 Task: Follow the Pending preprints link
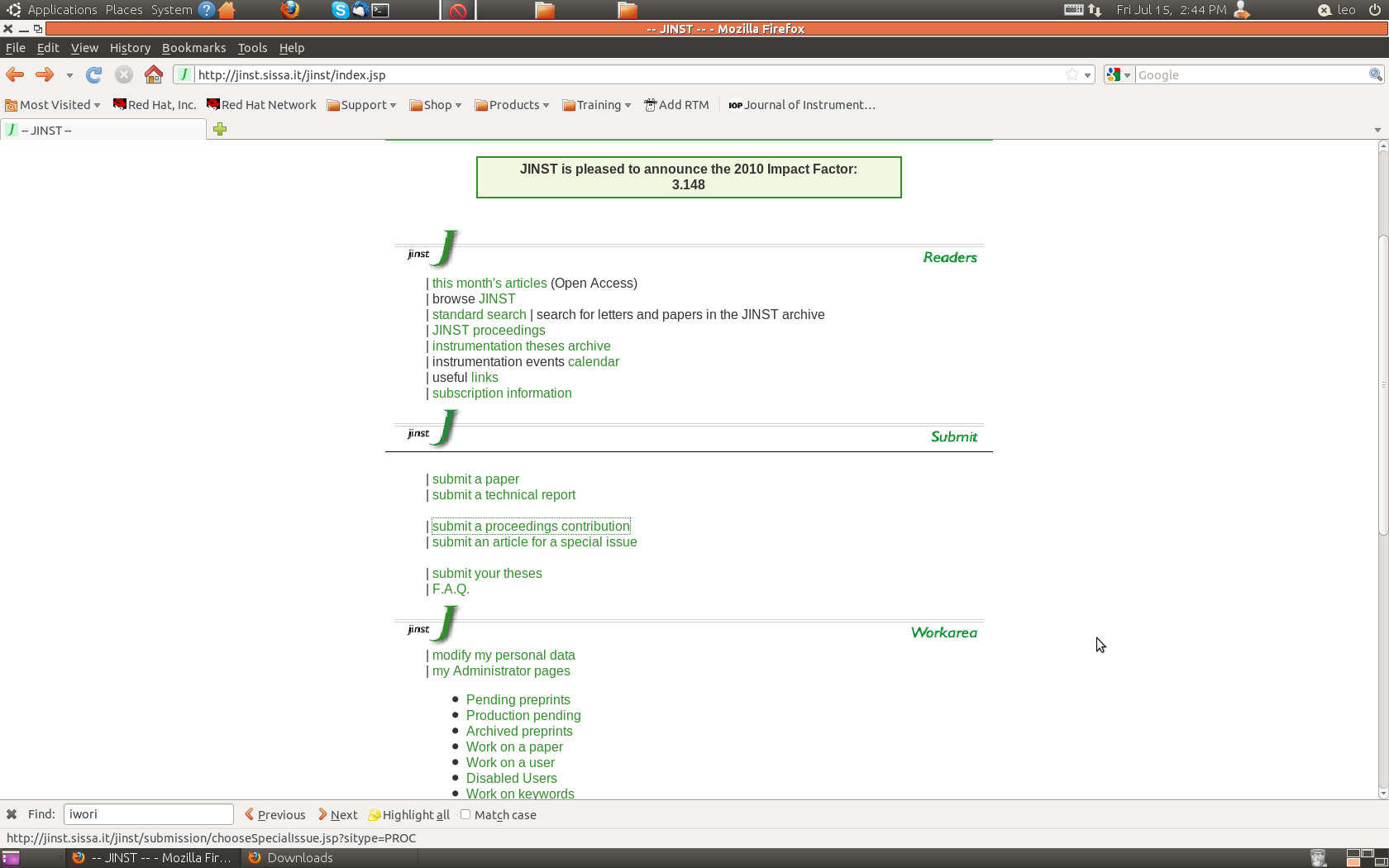pyautogui.click(x=518, y=700)
